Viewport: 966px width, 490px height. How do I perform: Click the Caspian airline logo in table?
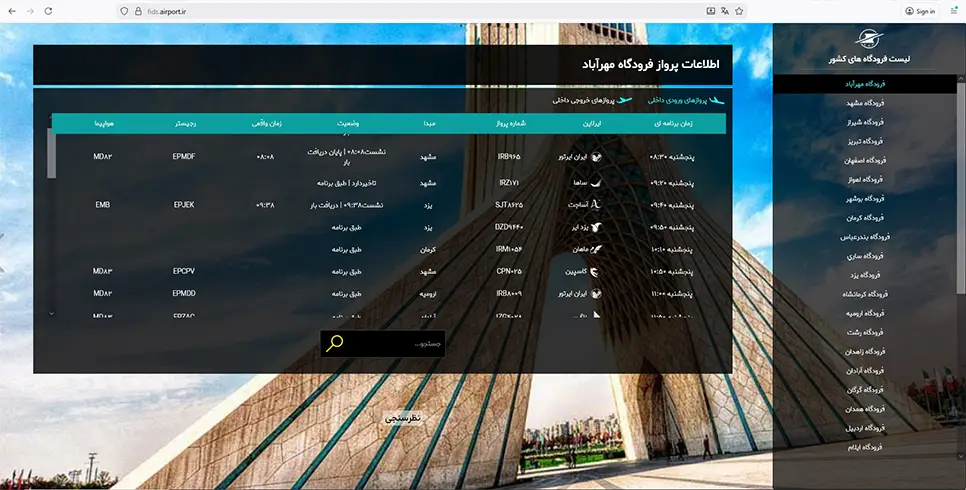pyautogui.click(x=594, y=272)
